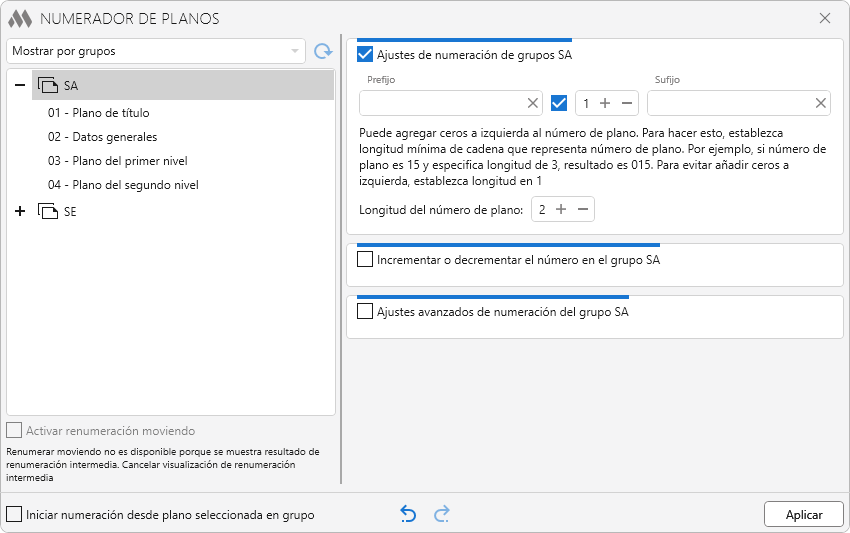Expand the SE group tree node
This screenshot has width=850, height=533.
click(x=20, y=212)
